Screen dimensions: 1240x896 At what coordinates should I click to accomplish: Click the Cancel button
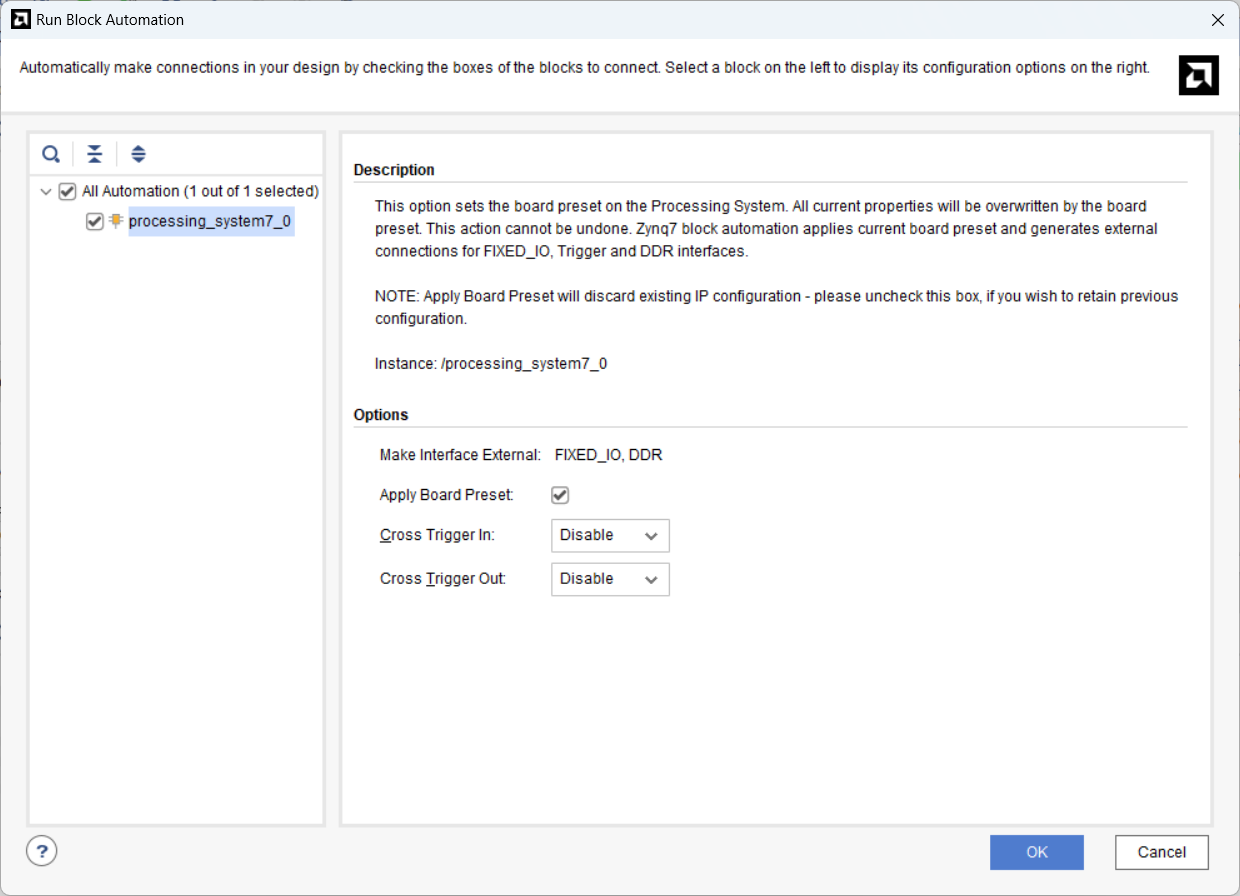(1162, 852)
